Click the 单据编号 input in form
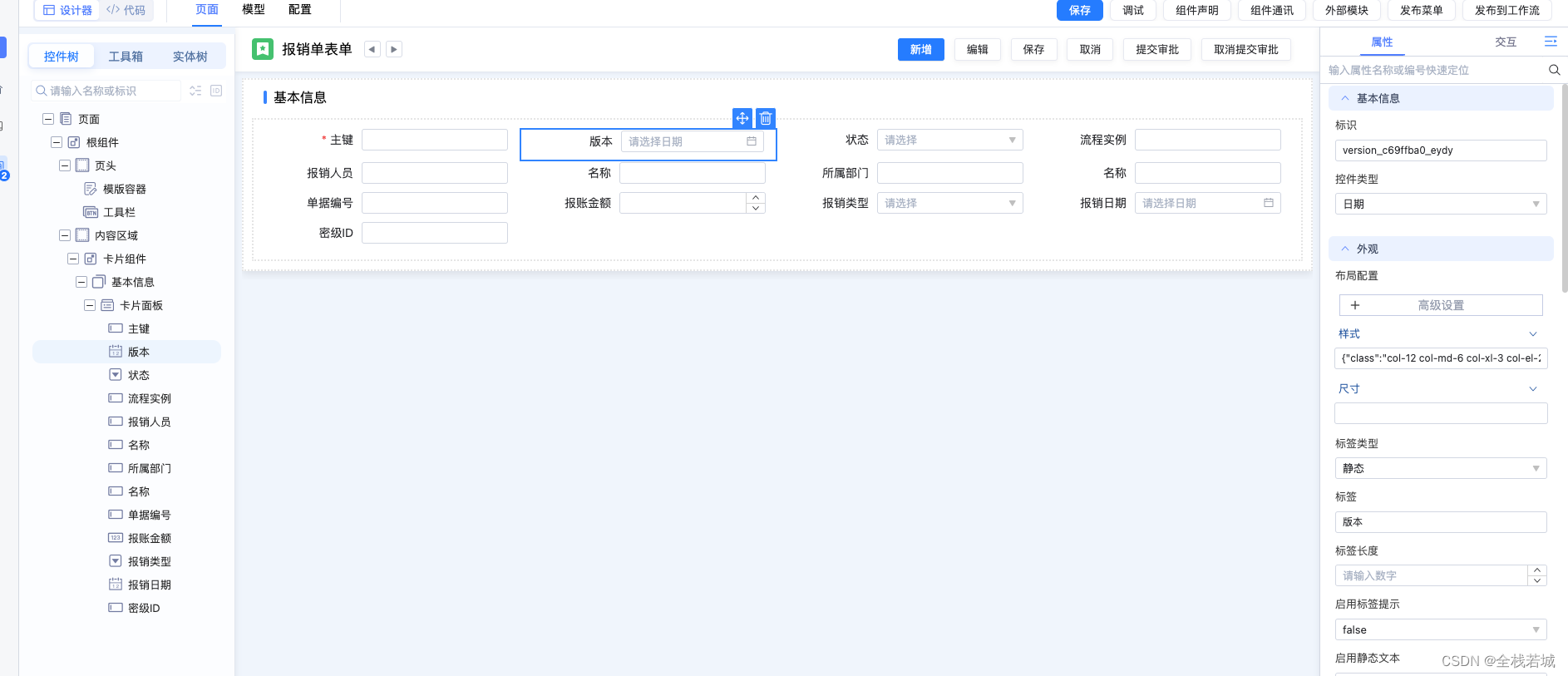The height and width of the screenshot is (676, 1568). [435, 203]
